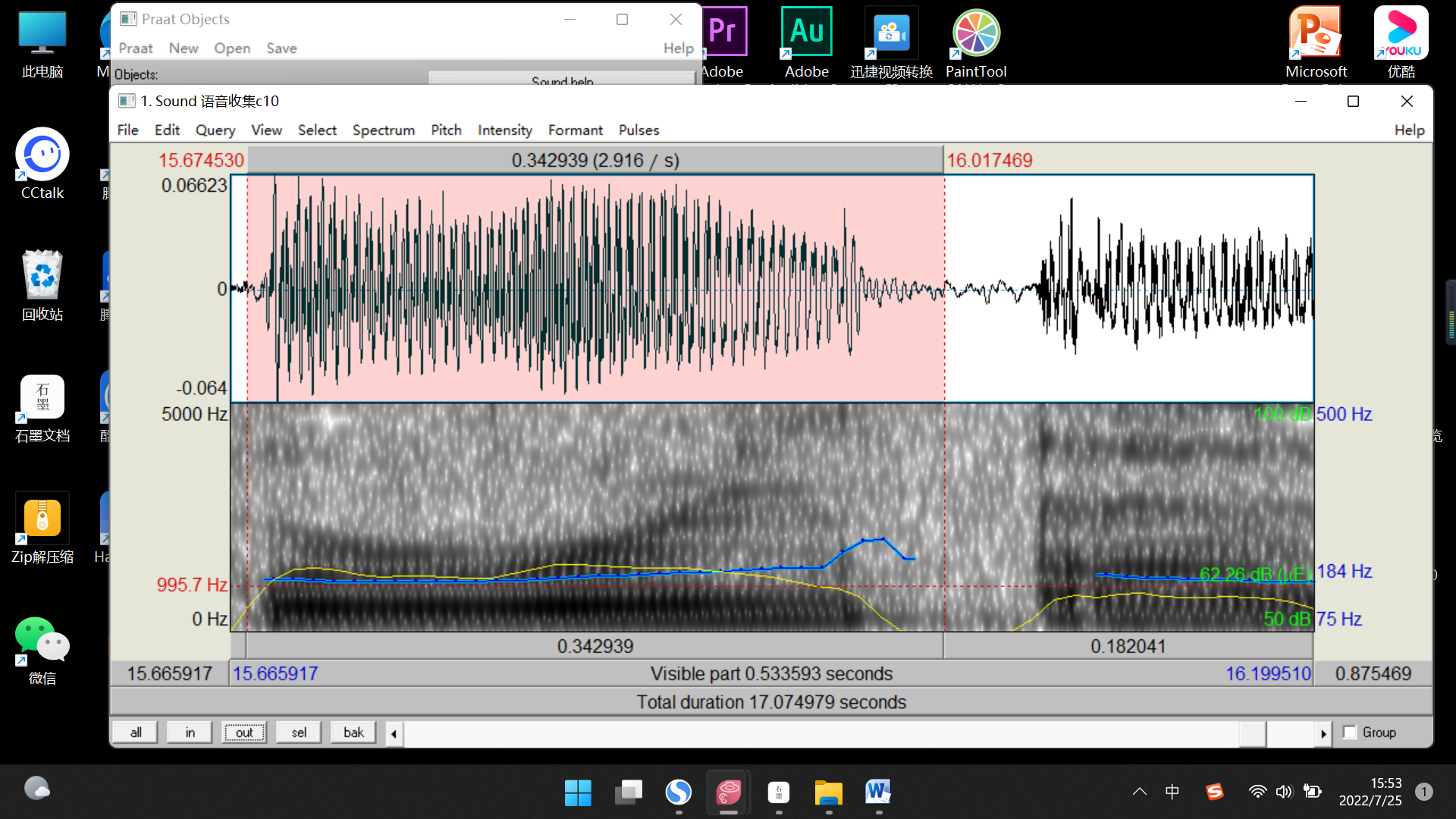Open the Open menu in Praat Objects
The height and width of the screenshot is (819, 1456).
[232, 48]
